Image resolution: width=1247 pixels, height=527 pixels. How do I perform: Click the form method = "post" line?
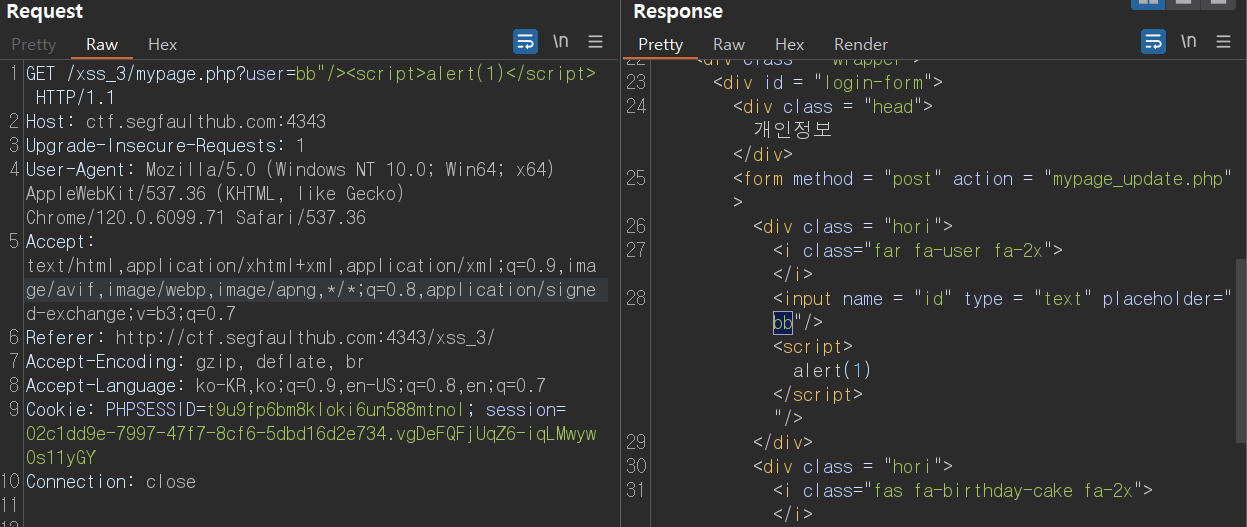(x=983, y=178)
